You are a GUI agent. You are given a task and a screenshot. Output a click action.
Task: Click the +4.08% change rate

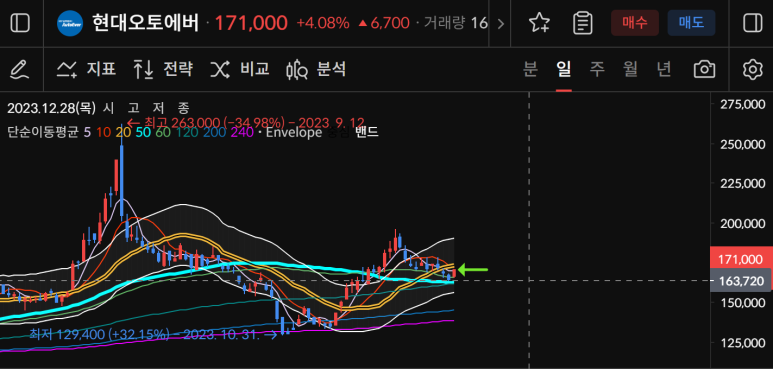pos(323,23)
